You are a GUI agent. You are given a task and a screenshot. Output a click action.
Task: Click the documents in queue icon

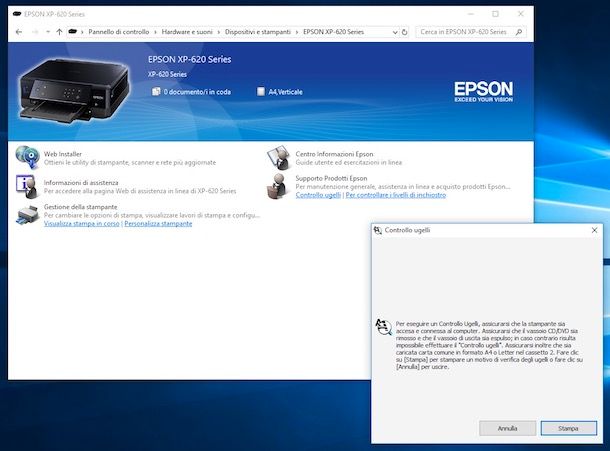coord(156,92)
